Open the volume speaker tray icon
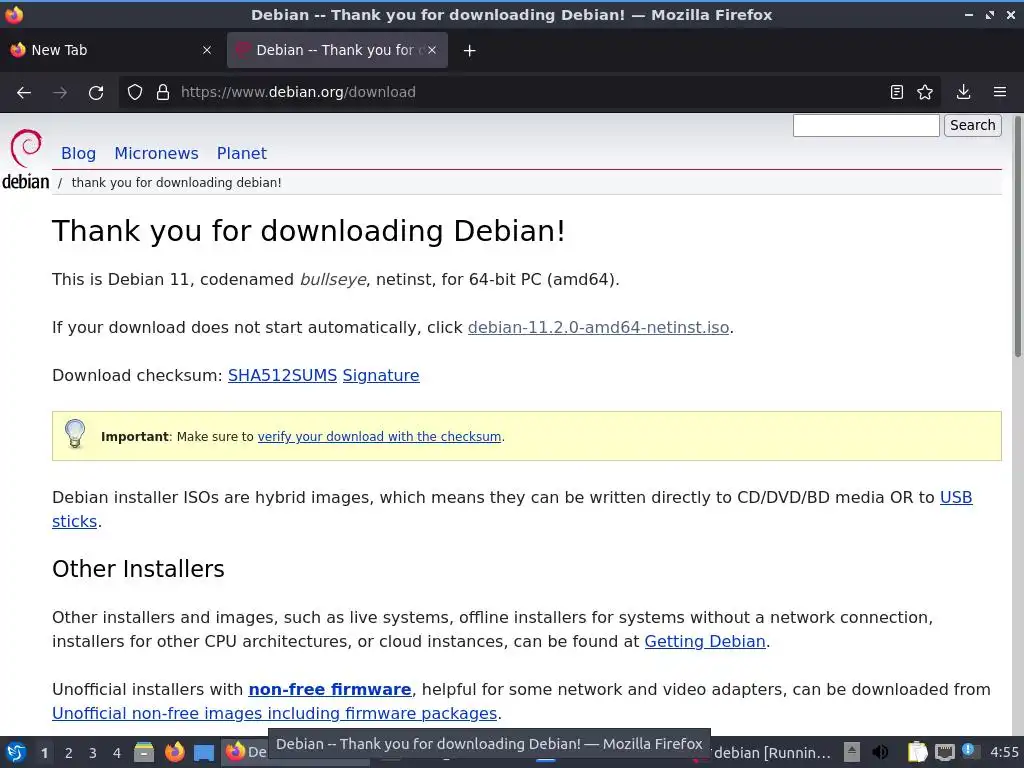Image resolution: width=1024 pixels, height=768 pixels. coord(880,752)
